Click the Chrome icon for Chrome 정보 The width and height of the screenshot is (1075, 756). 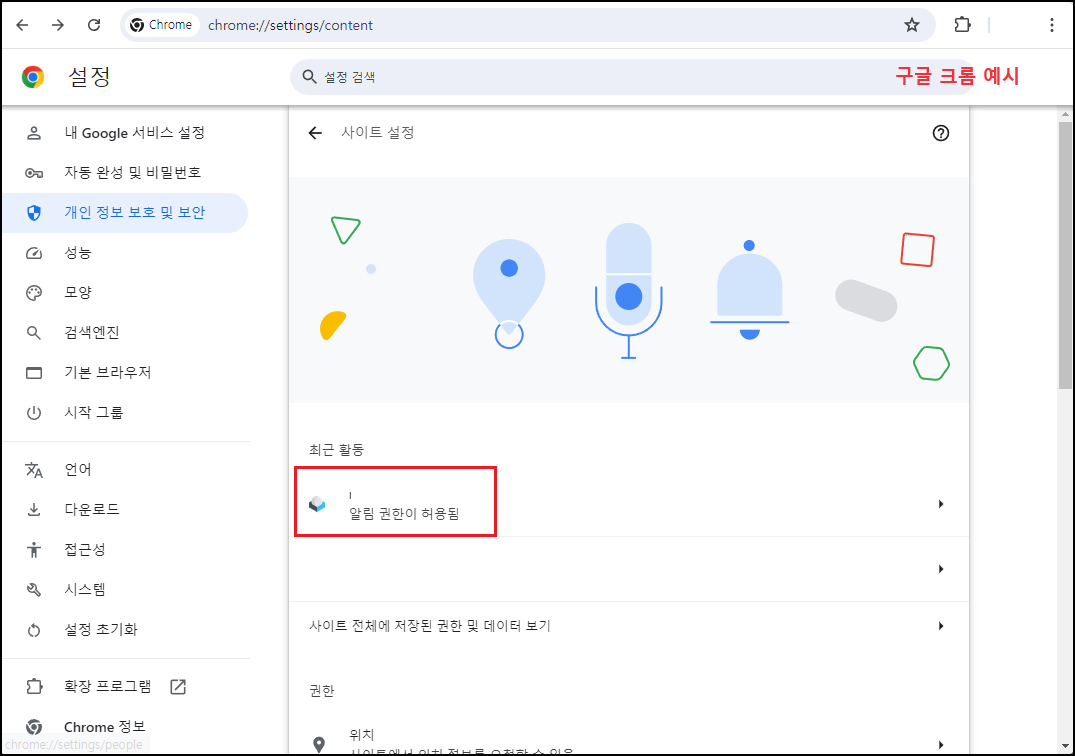pos(34,727)
